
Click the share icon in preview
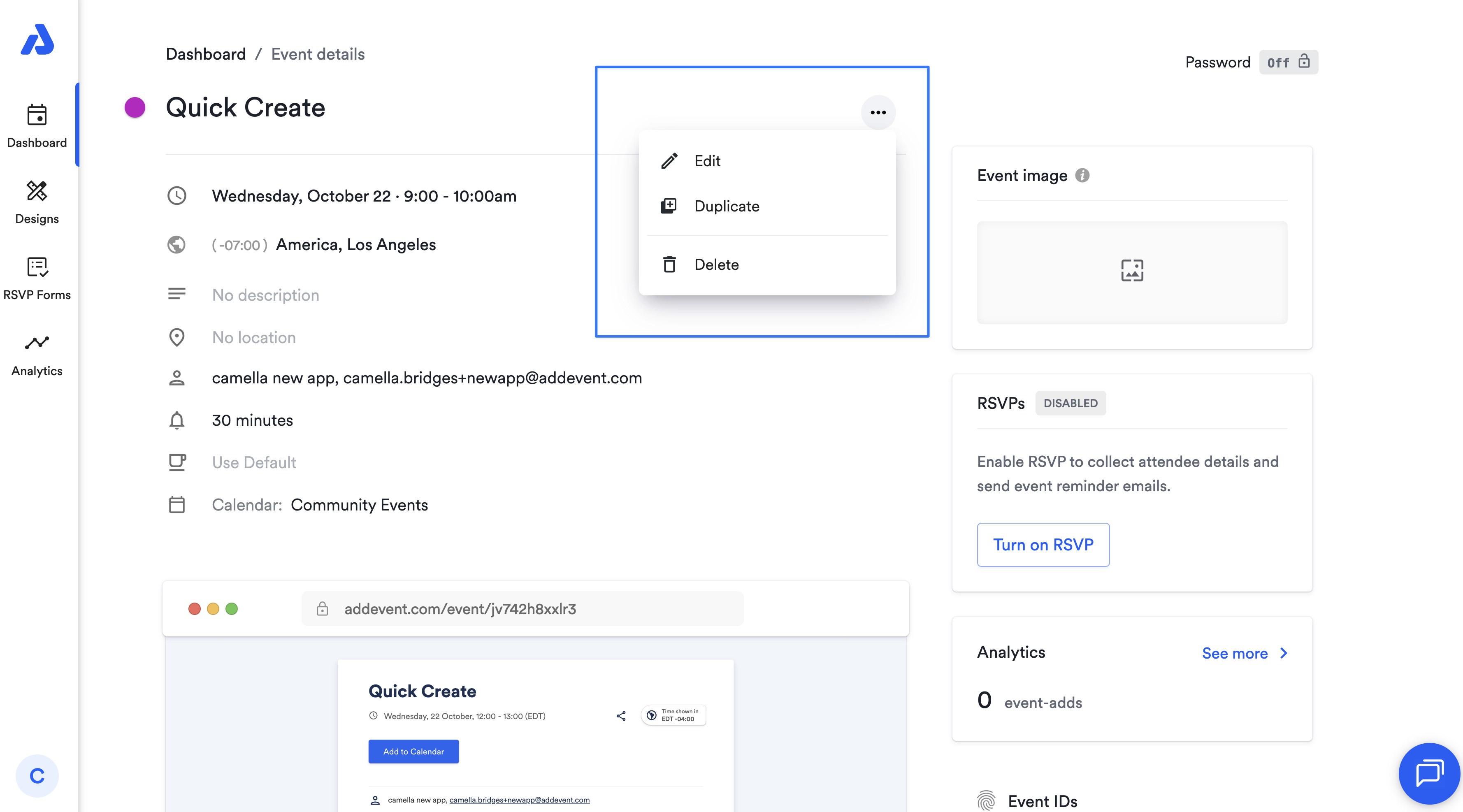pyautogui.click(x=621, y=715)
